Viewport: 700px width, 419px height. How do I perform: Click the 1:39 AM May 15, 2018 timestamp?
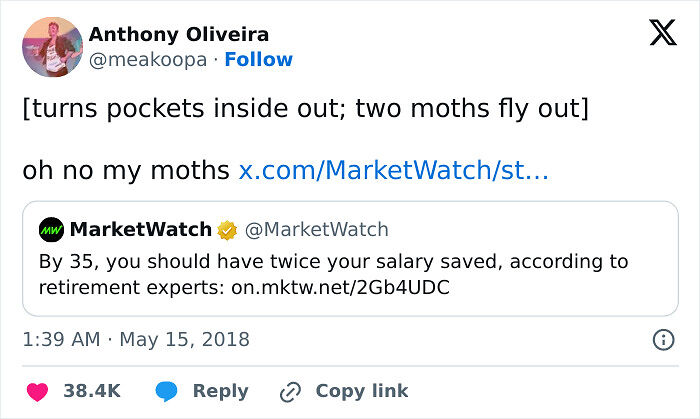(136, 340)
